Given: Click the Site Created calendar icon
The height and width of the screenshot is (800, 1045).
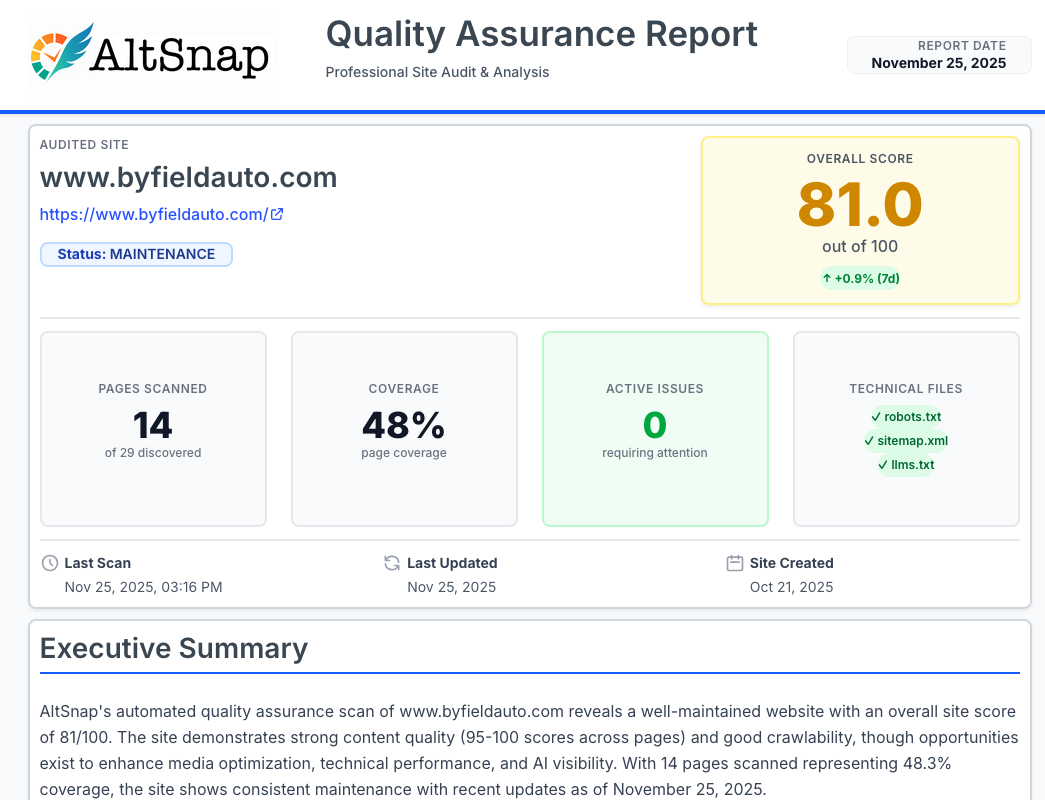Looking at the screenshot, I should [x=735, y=563].
